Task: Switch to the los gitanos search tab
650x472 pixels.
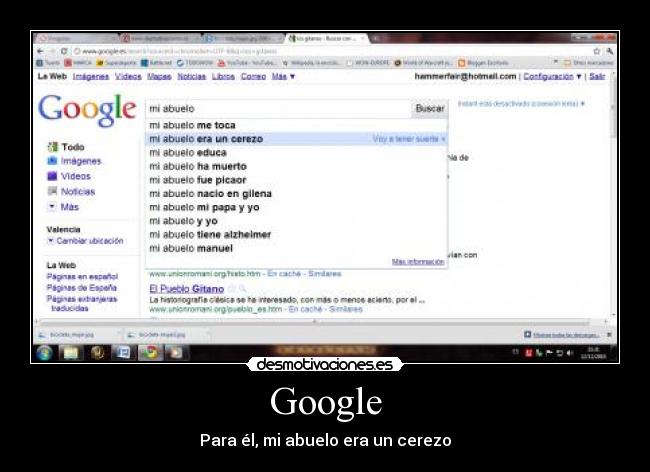Action: coord(327,39)
